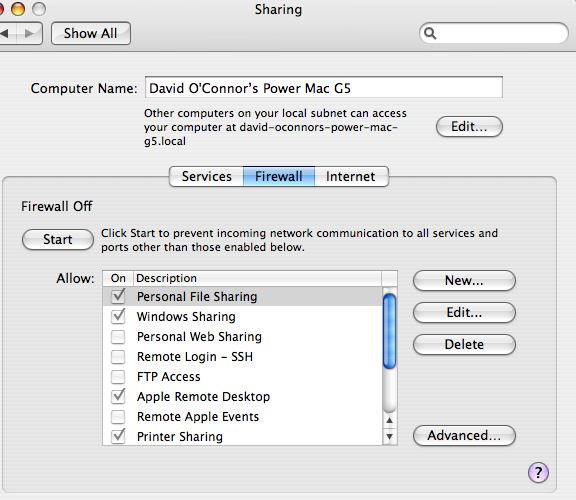
Task: Start the firewall with the Start button
Action: click(58, 240)
